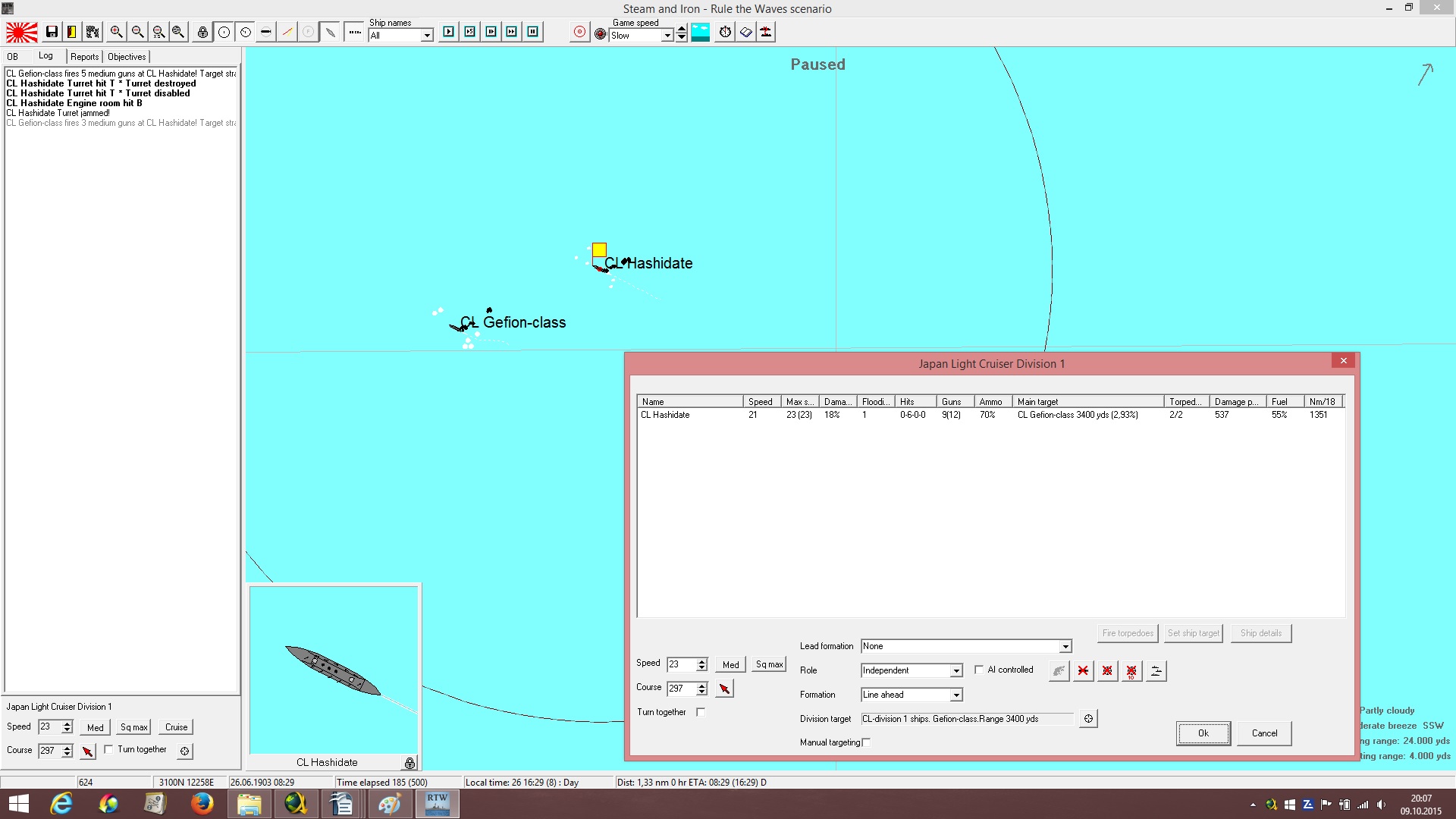Select the Log tab
Screen dimensions: 1456x819
tap(45, 55)
